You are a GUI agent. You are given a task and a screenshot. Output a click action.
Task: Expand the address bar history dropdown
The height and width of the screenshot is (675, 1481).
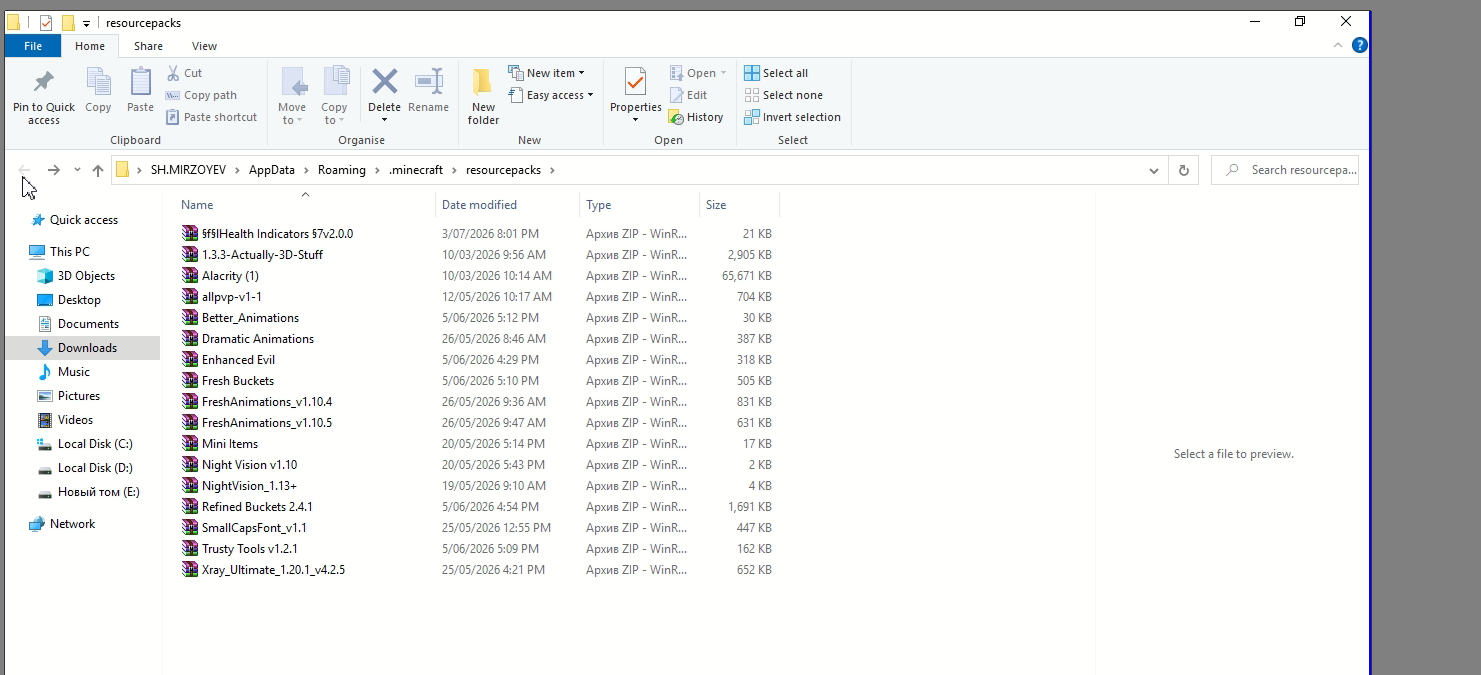(x=1154, y=170)
